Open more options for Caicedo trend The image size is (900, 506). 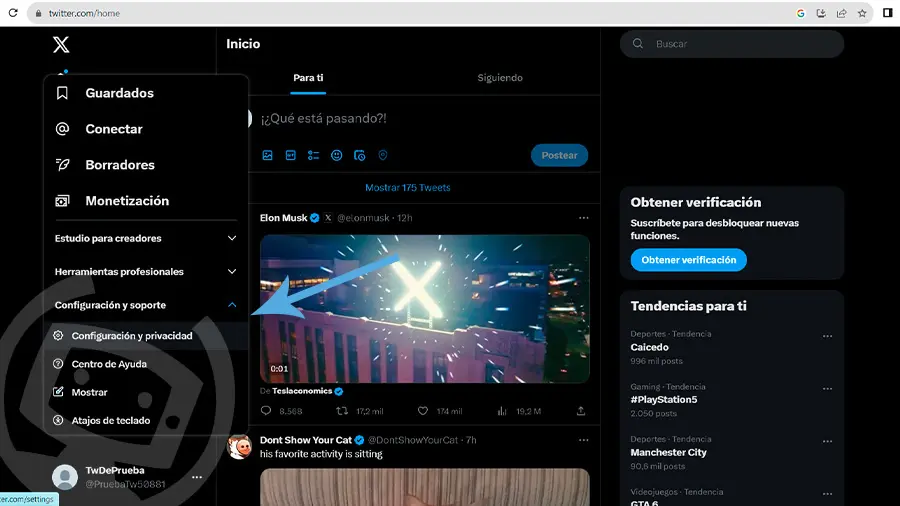[827, 336]
